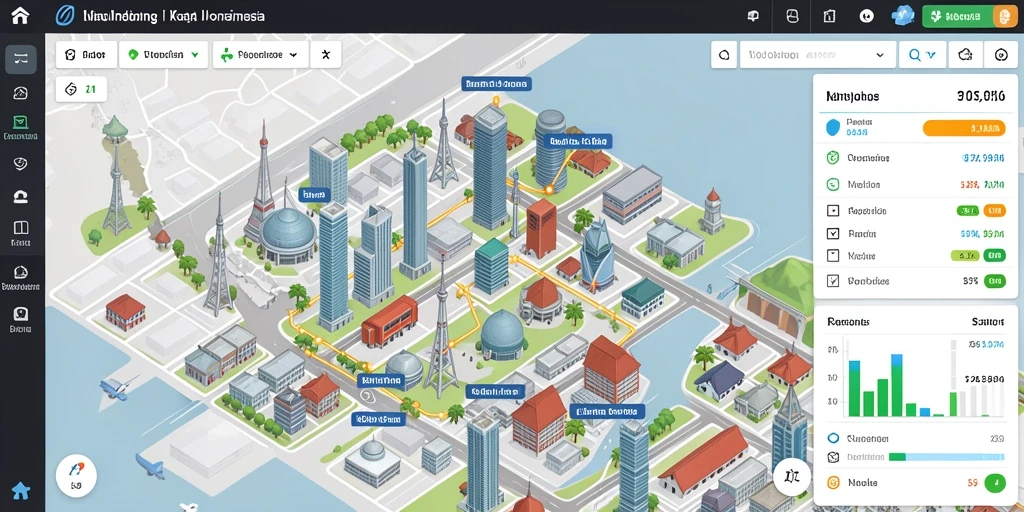
Task: Click the orange pill button in the stats panel
Action: click(964, 128)
